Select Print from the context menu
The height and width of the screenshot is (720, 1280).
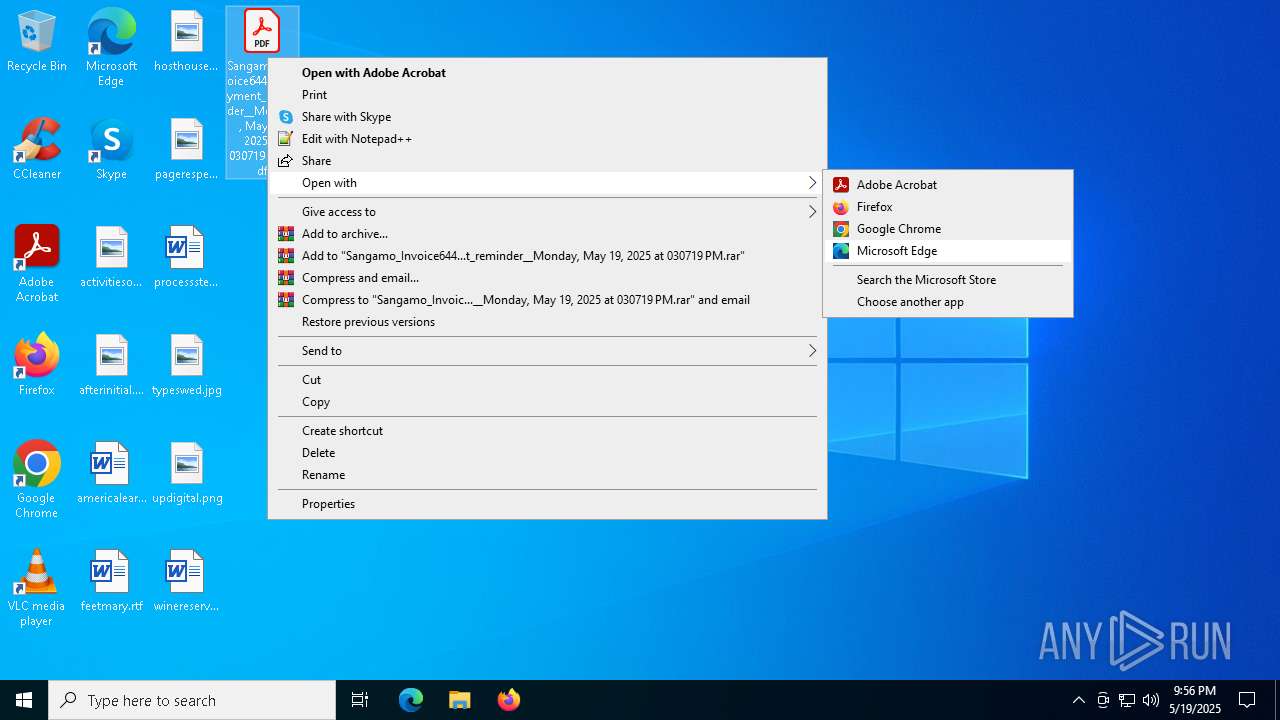point(547,95)
